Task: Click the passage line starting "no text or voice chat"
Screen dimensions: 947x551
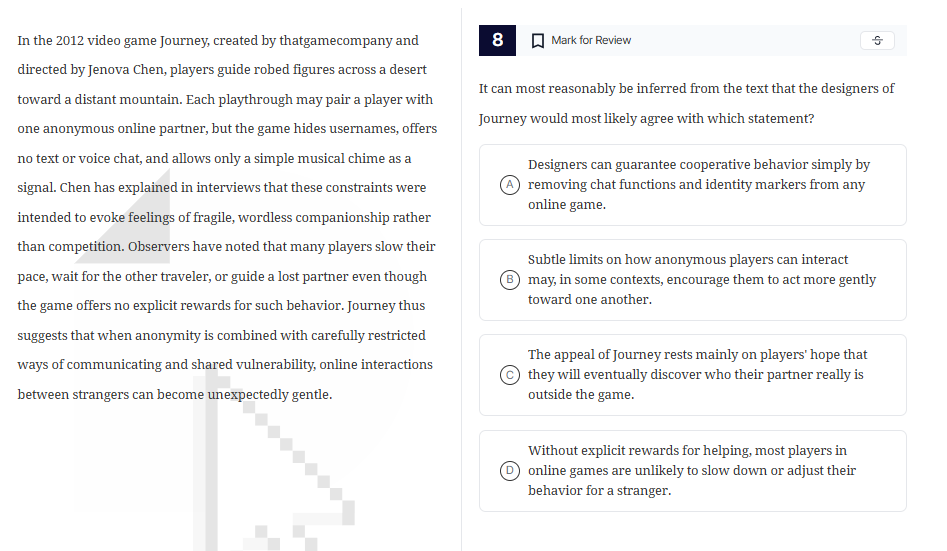Action: (x=214, y=158)
